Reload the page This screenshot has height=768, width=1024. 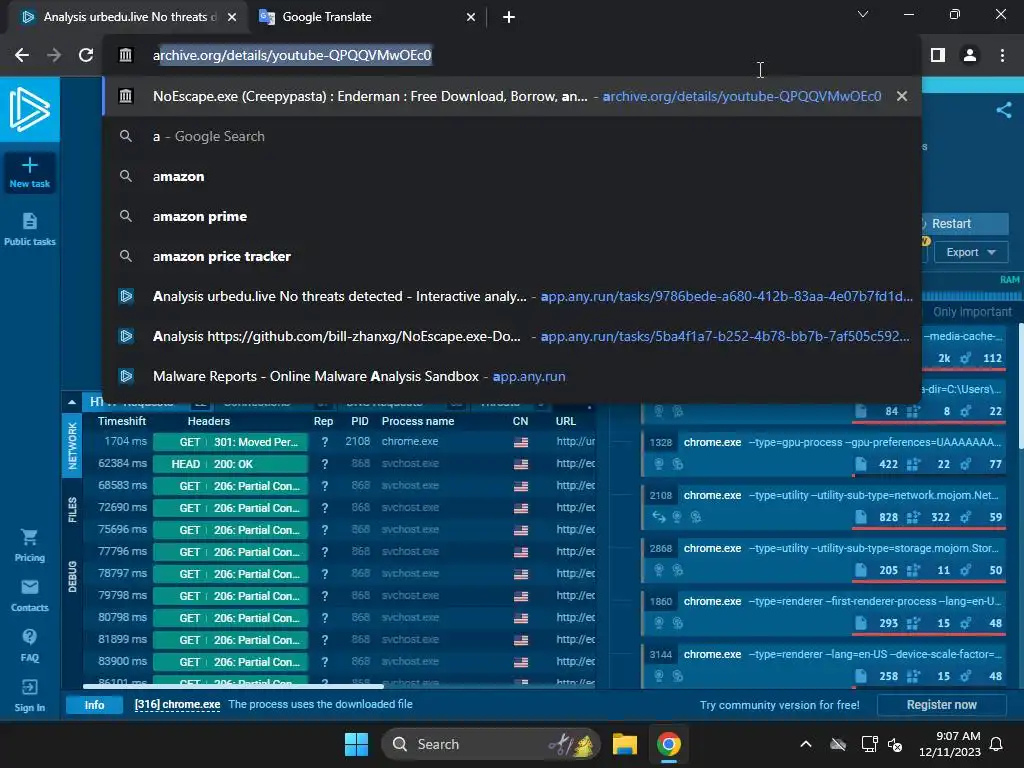click(86, 56)
